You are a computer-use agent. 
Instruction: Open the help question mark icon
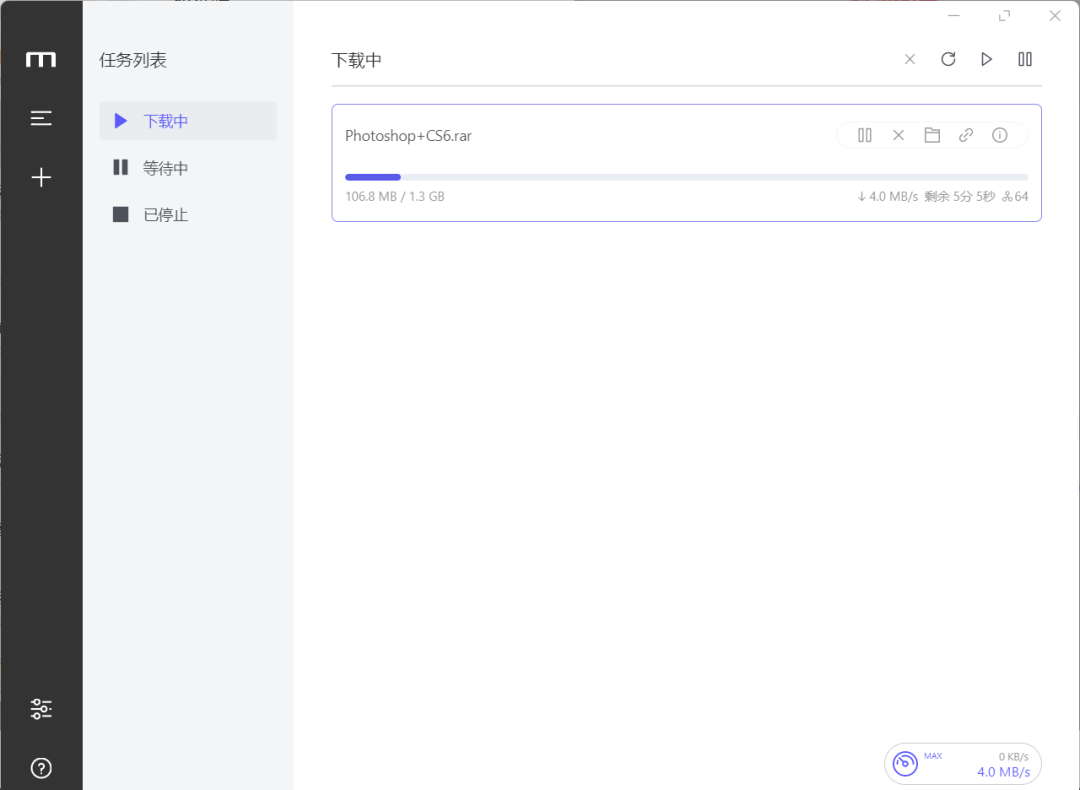tap(41, 768)
